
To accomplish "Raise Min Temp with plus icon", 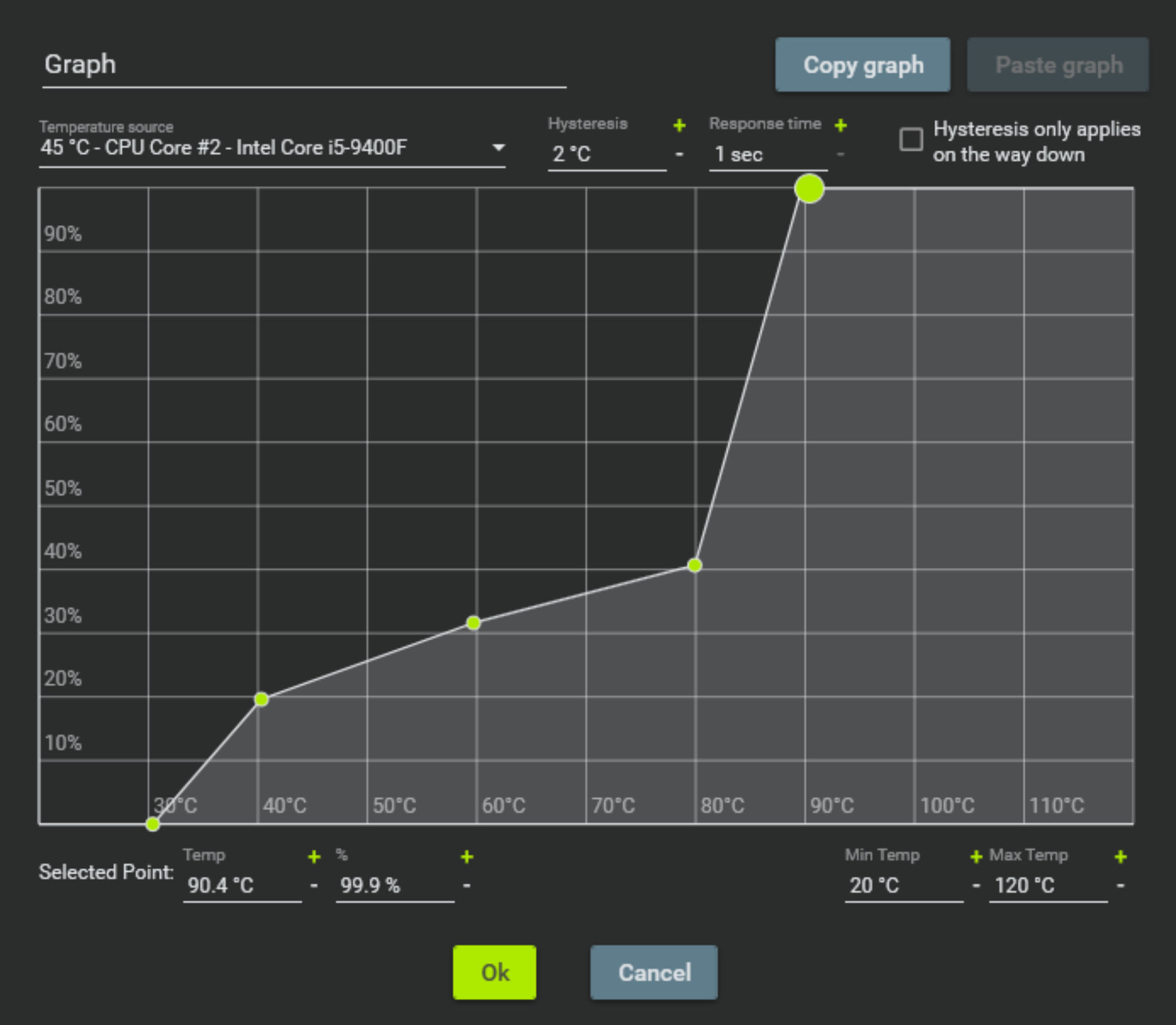I will [976, 857].
